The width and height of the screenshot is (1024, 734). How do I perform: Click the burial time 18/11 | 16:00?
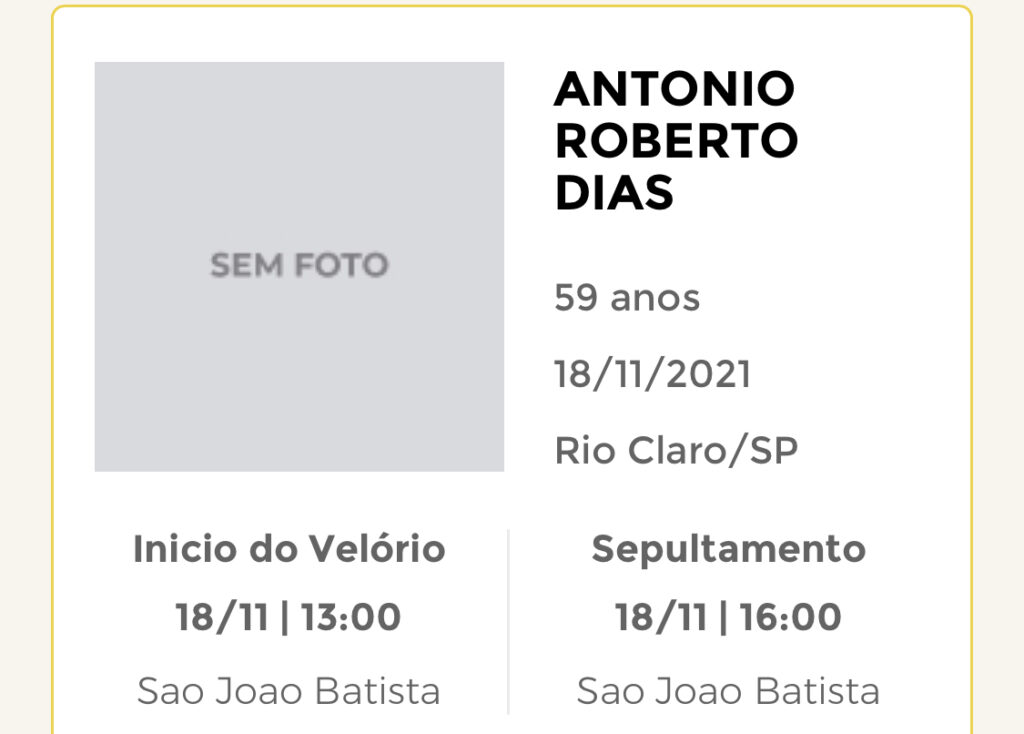click(728, 617)
